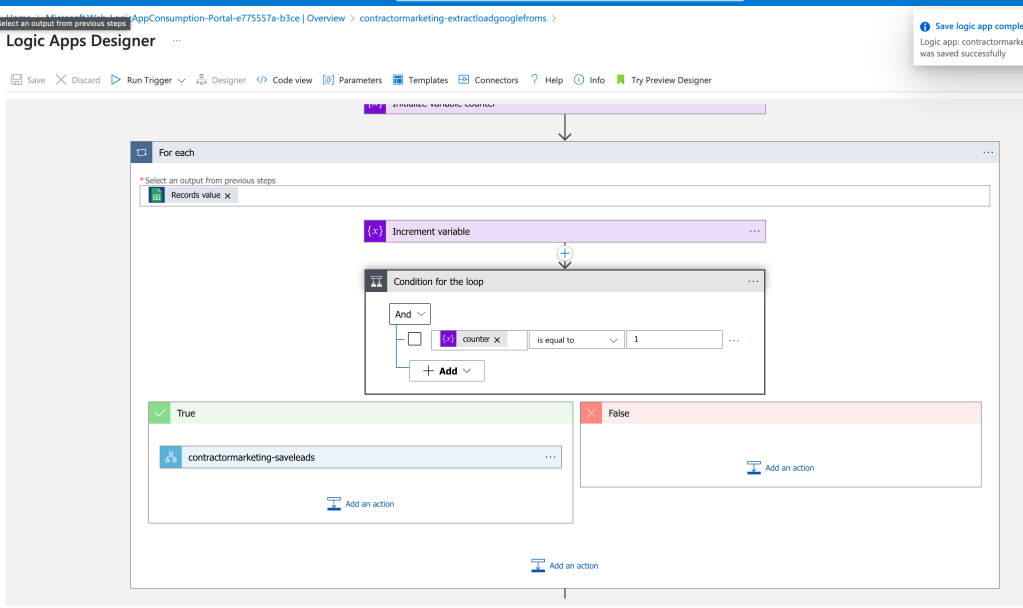Open the 'is equal to' operator dropdown
Viewport: 1023px width, 608px height.
point(577,340)
